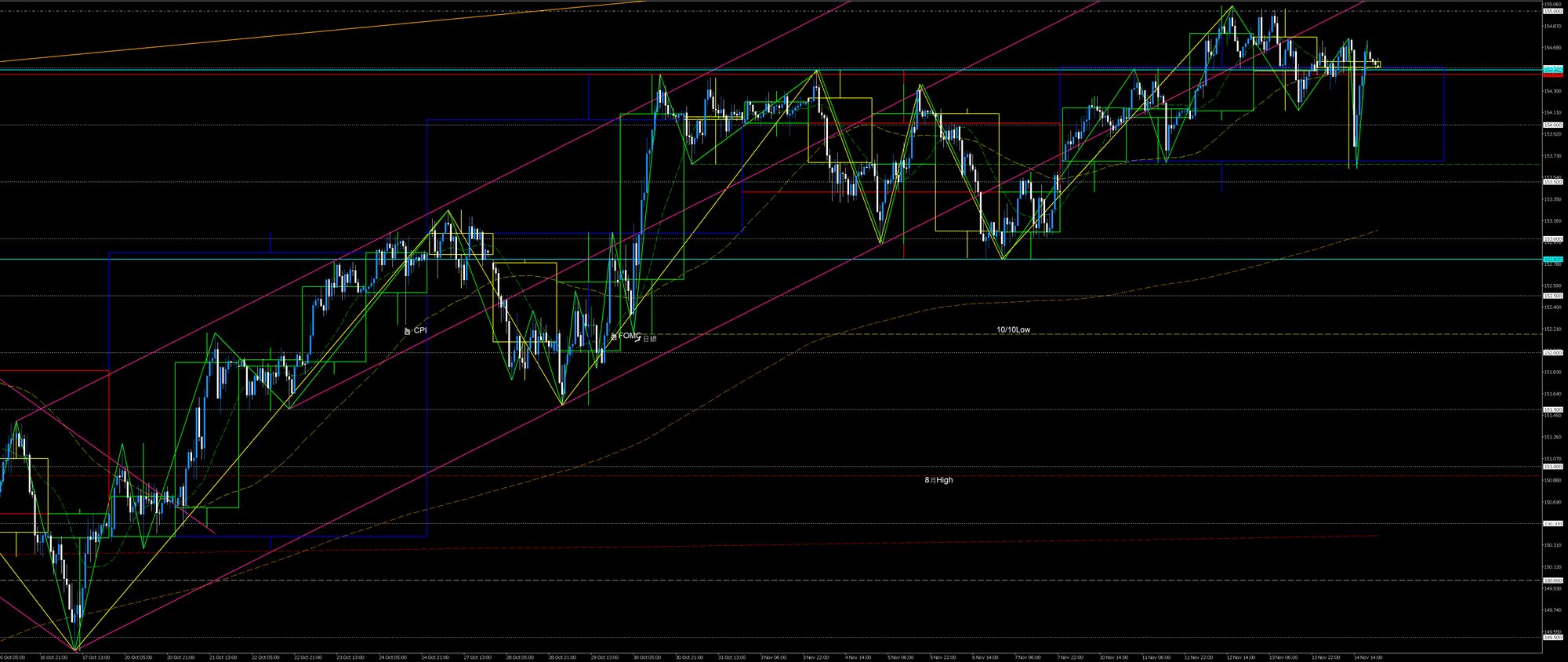
Task: Click the 151.000 price level tag
Action: [x=1552, y=467]
